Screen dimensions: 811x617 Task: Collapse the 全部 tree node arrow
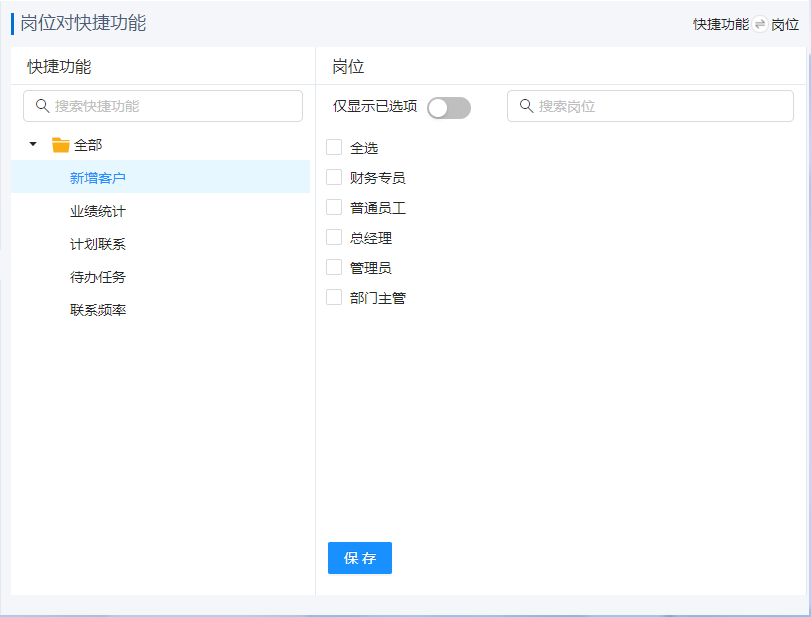33,145
